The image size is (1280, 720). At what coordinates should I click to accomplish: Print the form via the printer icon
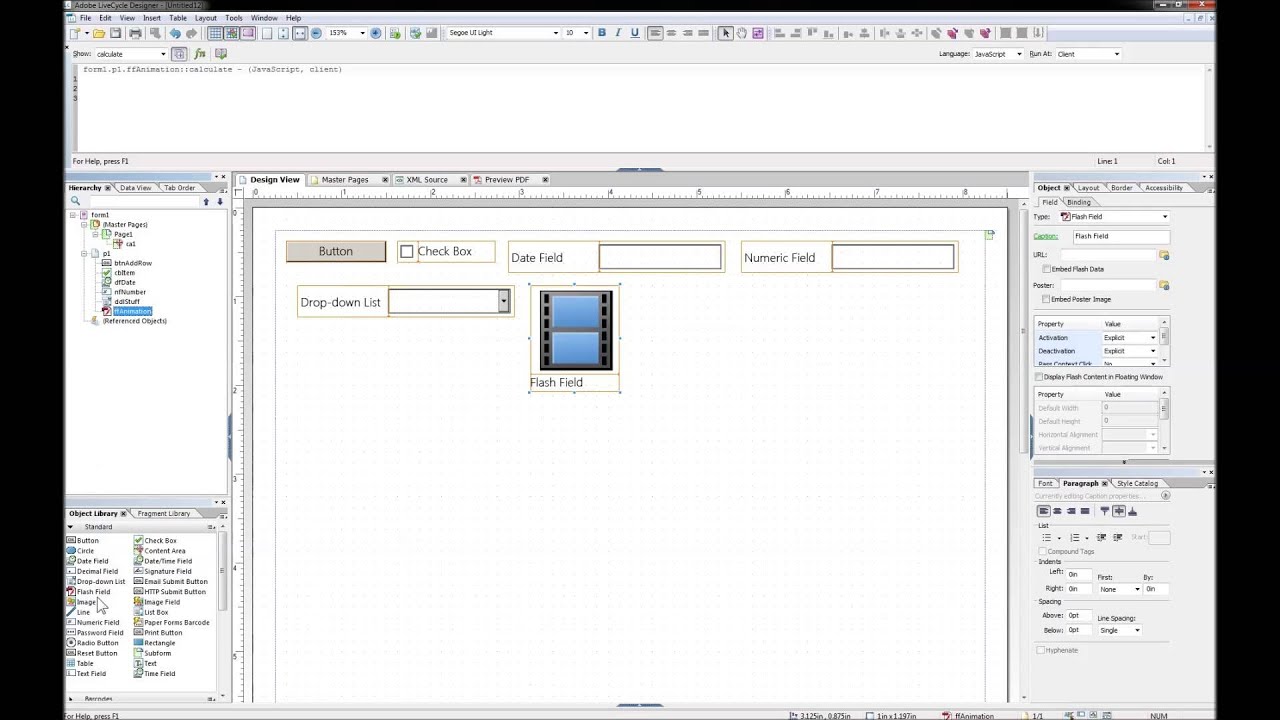pyautogui.click(x=136, y=33)
